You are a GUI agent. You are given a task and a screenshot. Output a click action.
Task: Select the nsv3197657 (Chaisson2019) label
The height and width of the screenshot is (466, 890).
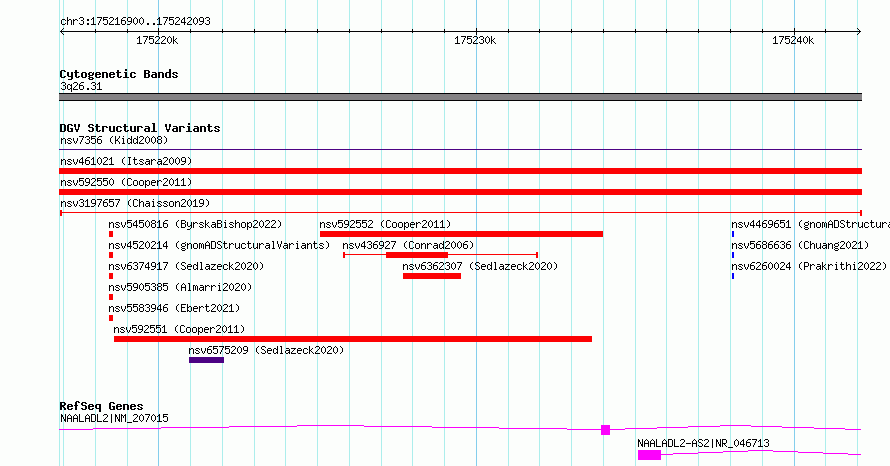[135, 203]
